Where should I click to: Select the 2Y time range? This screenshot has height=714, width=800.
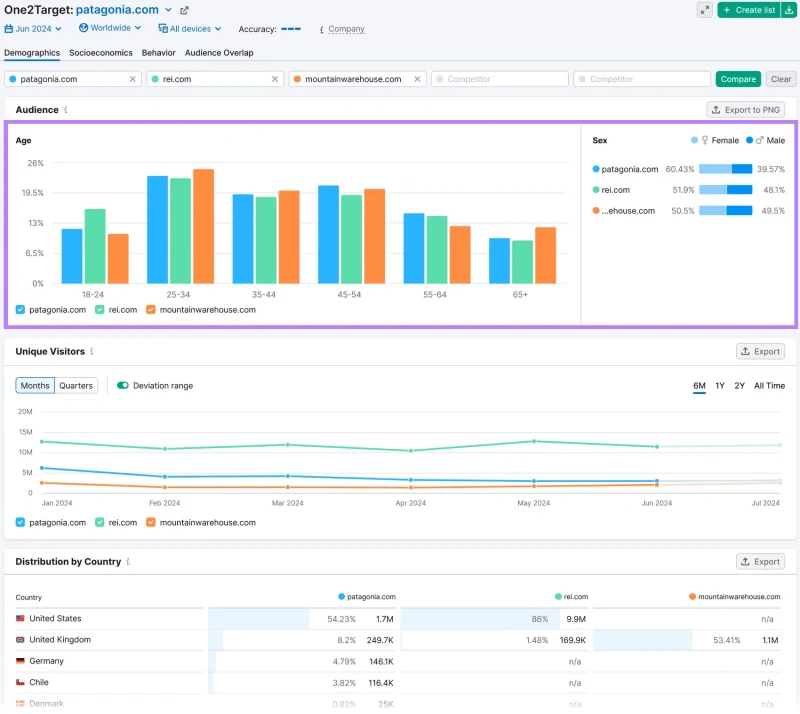coord(739,386)
